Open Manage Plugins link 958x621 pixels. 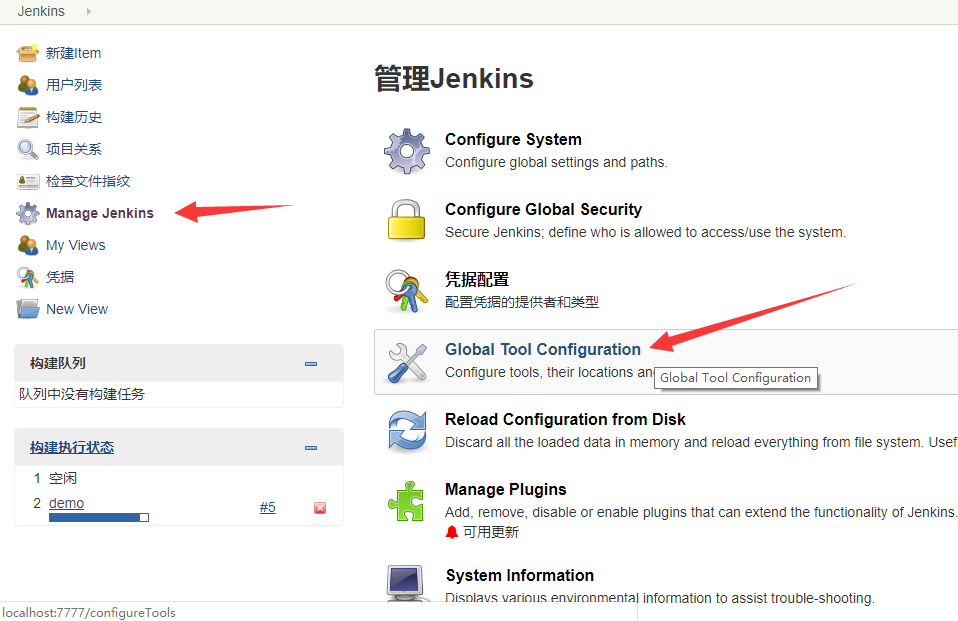[506, 490]
